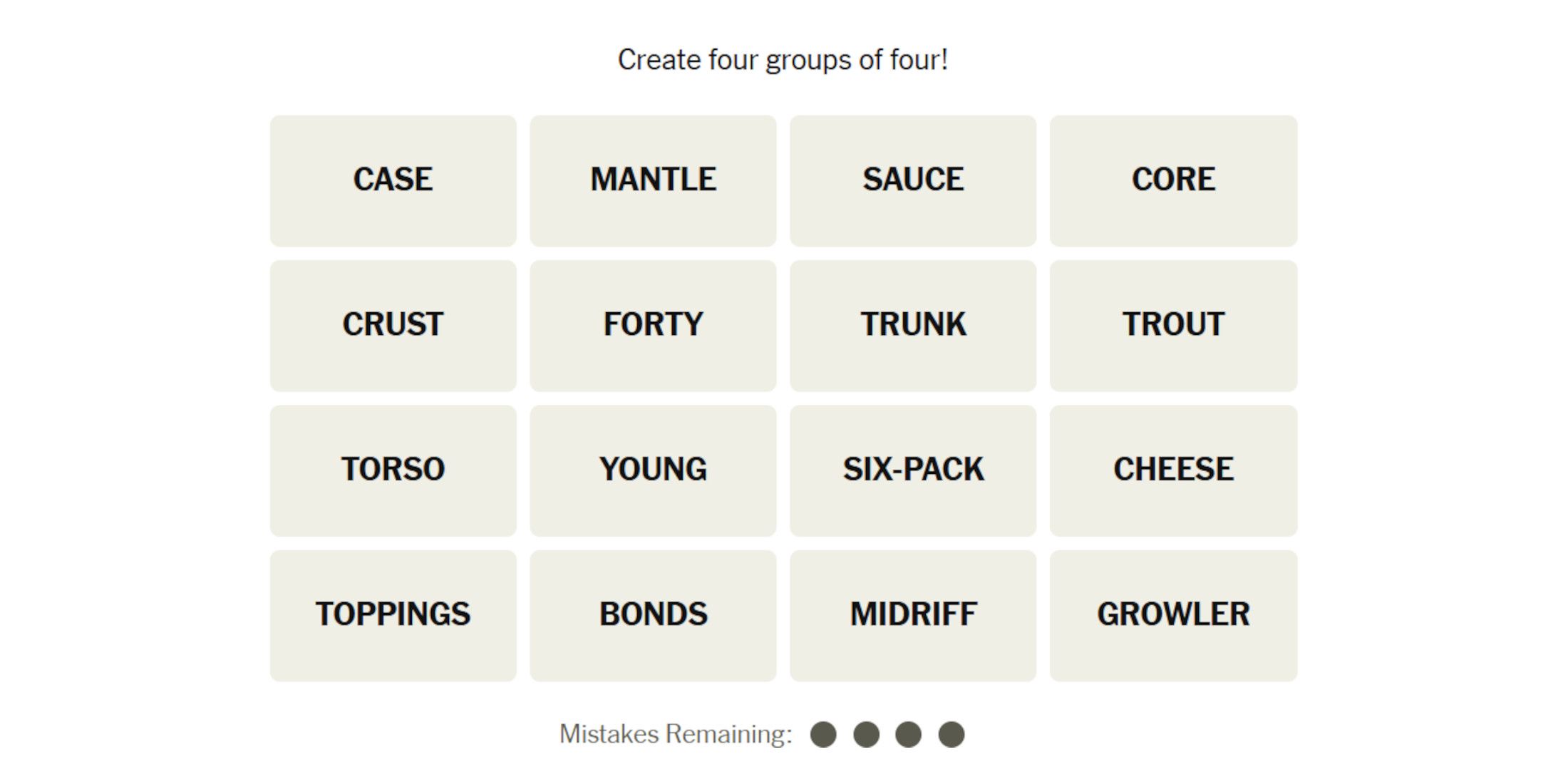The width and height of the screenshot is (1568, 784).
Task: Toggle the SAUCE word tile
Action: [x=913, y=180]
